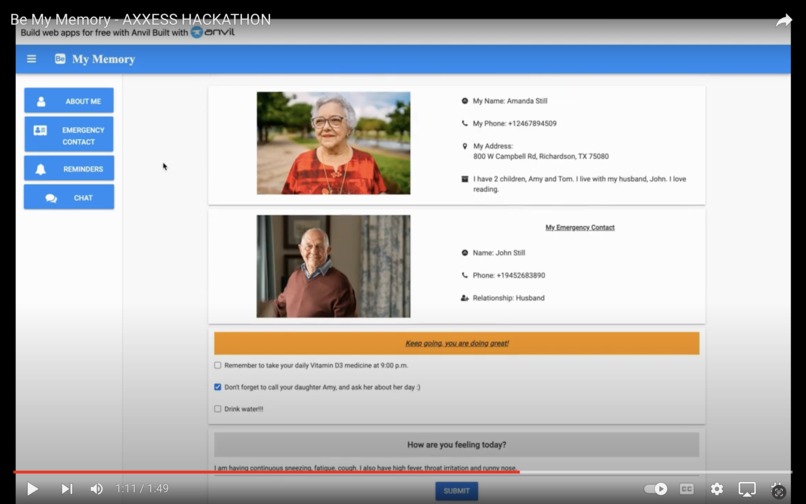This screenshot has width=806, height=504.
Task: Go to the Reminders section
Action: pyautogui.click(x=69, y=169)
